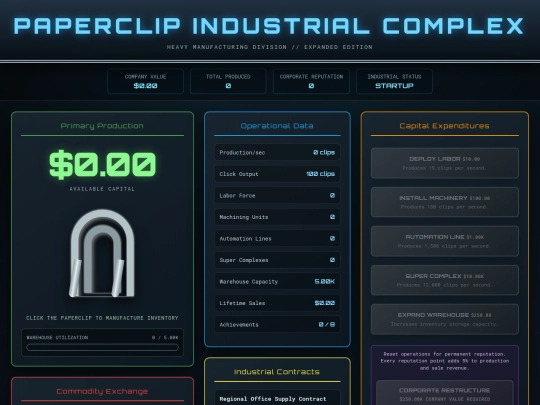Click the Corporate Restructure button

(x=445, y=394)
